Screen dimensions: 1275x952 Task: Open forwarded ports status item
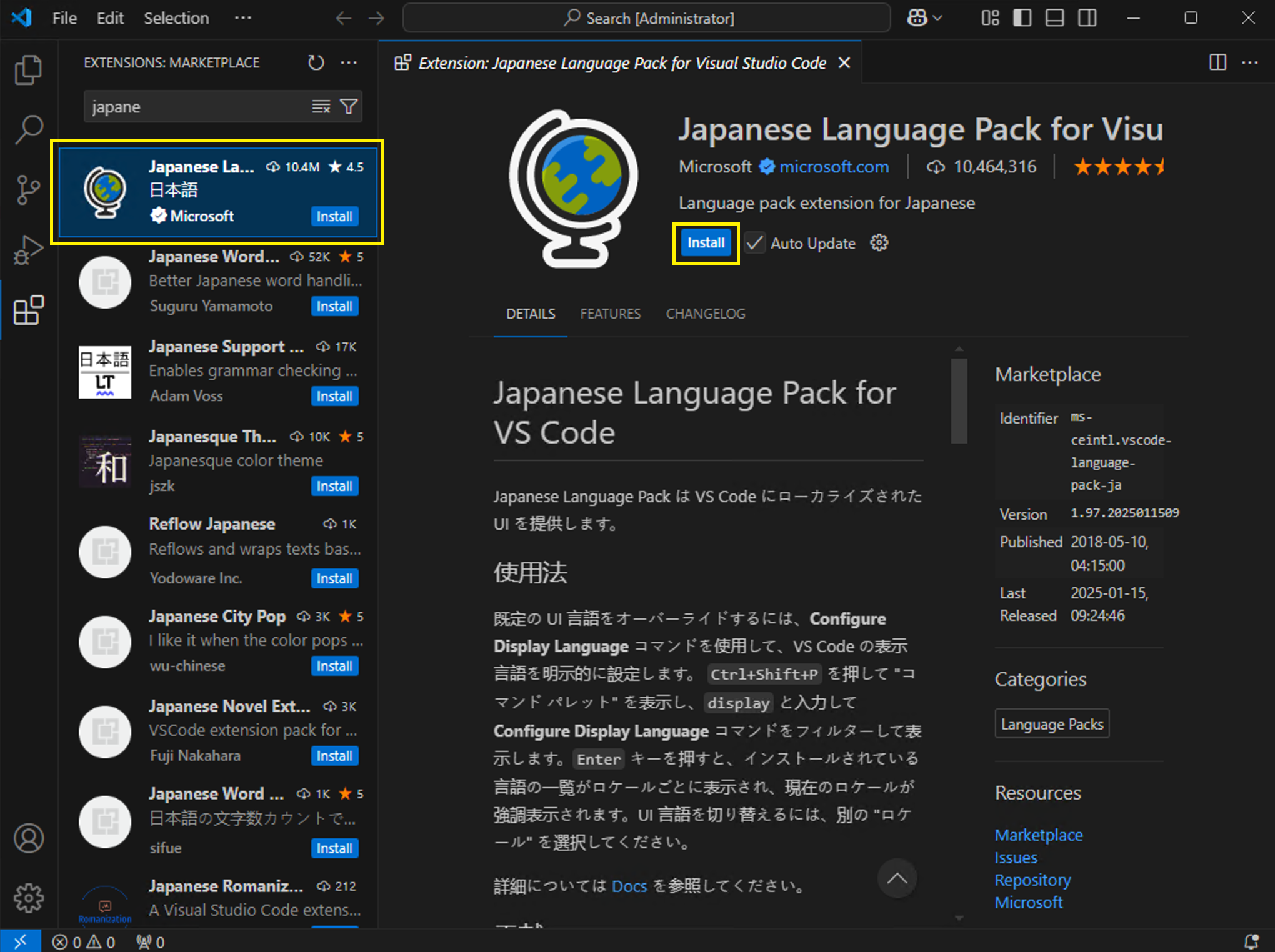(x=151, y=941)
